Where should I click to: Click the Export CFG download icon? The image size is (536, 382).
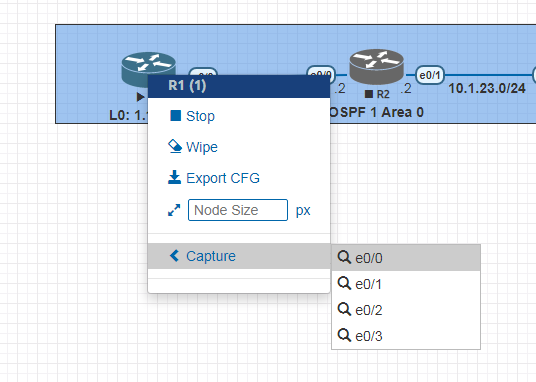point(174,177)
